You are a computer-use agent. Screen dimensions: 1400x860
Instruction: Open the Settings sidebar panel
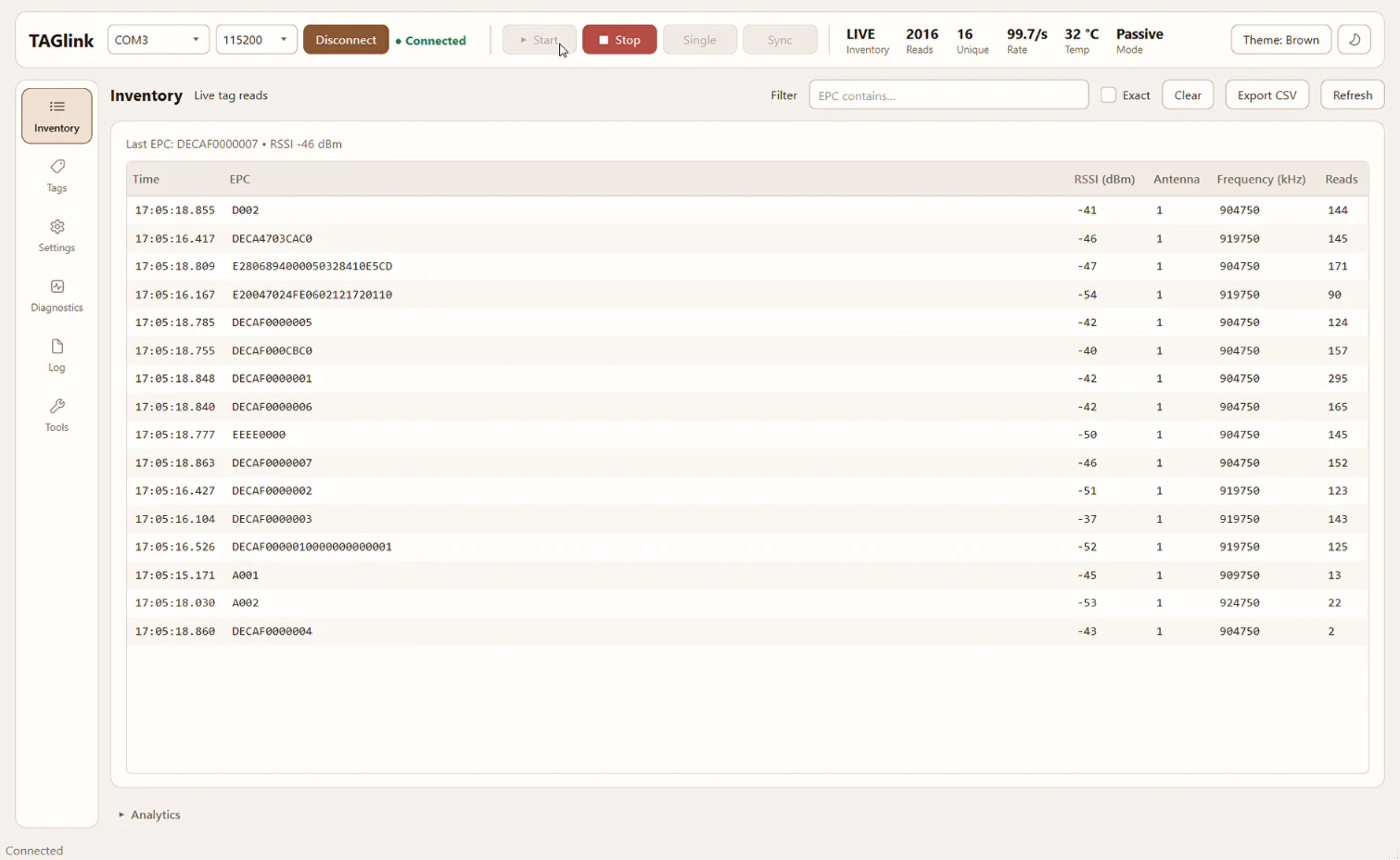click(x=57, y=235)
